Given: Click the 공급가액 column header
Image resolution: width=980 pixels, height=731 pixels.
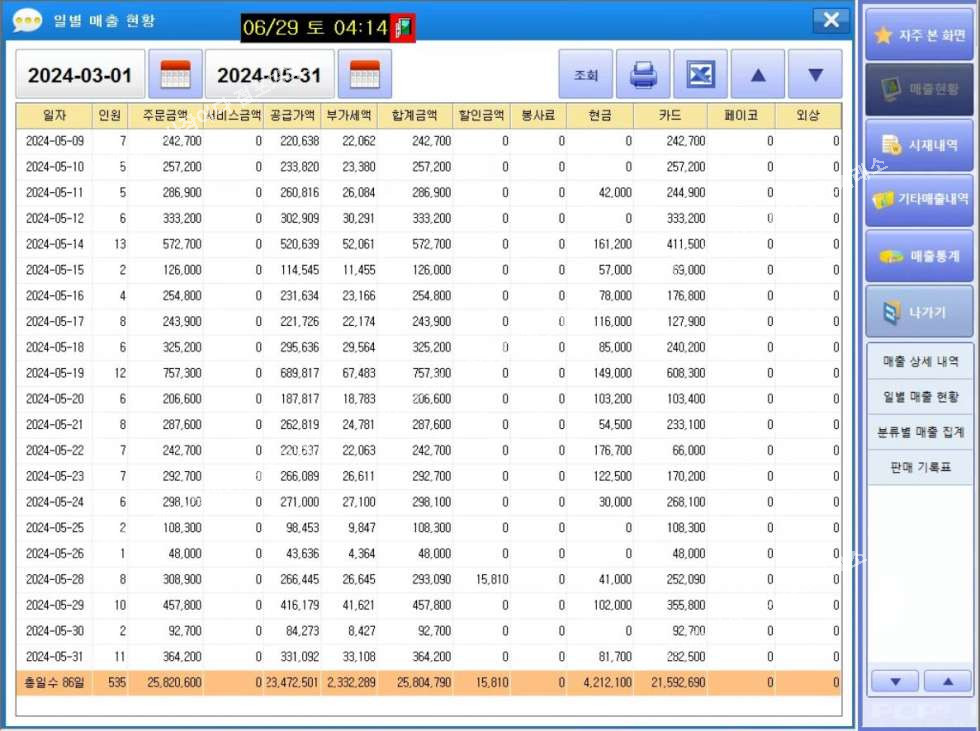Looking at the screenshot, I should 292,115.
